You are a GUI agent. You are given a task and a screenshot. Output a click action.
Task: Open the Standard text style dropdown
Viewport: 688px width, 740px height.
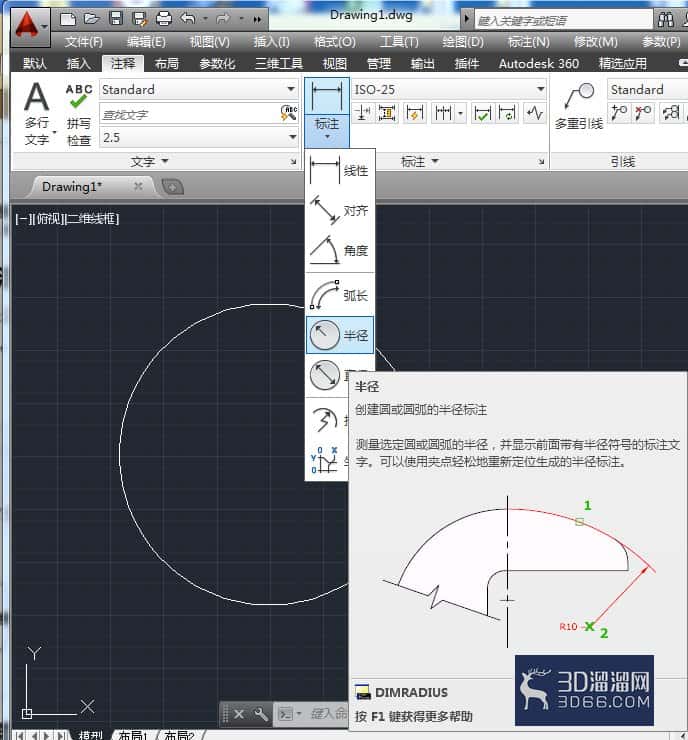pos(291,89)
